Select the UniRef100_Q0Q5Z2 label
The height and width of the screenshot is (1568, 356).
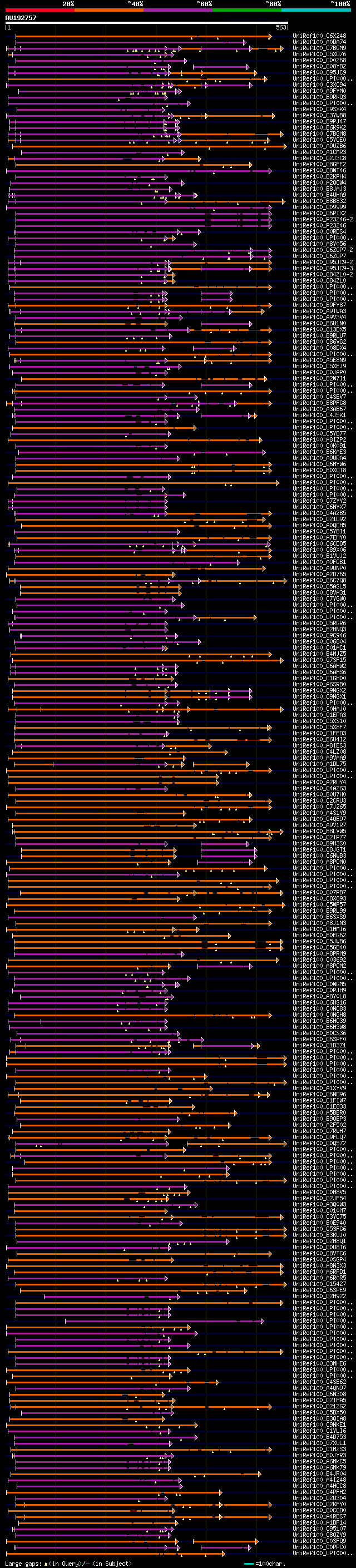click(319, 1144)
